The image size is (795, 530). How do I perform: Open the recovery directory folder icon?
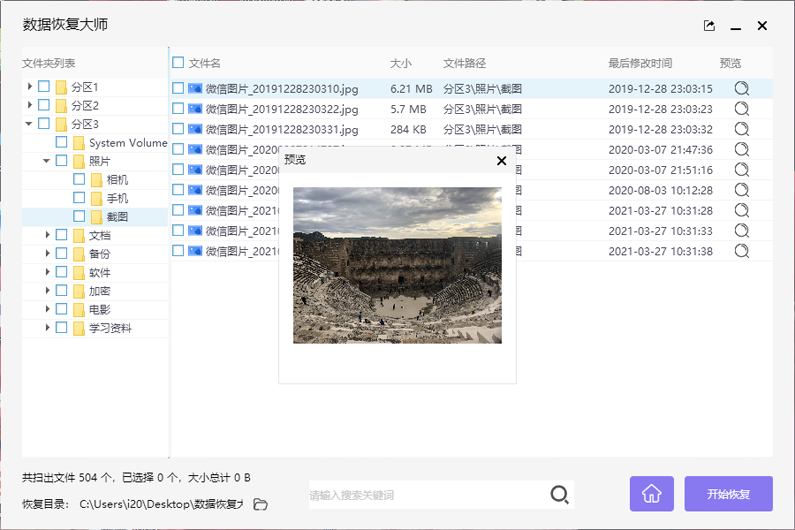[260, 504]
